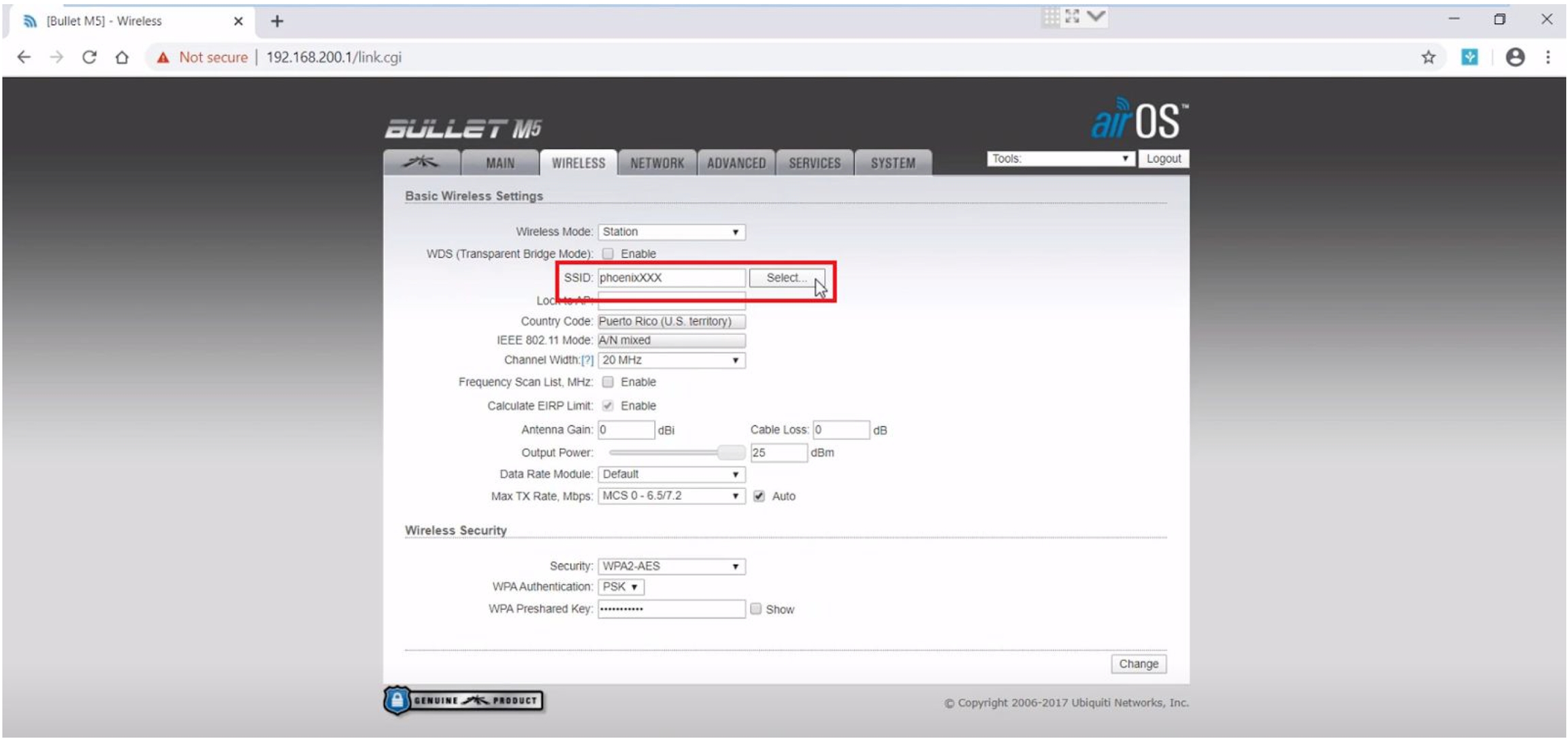Click the Not secure warning icon
Viewport: 1568px width, 740px height.
point(163,58)
